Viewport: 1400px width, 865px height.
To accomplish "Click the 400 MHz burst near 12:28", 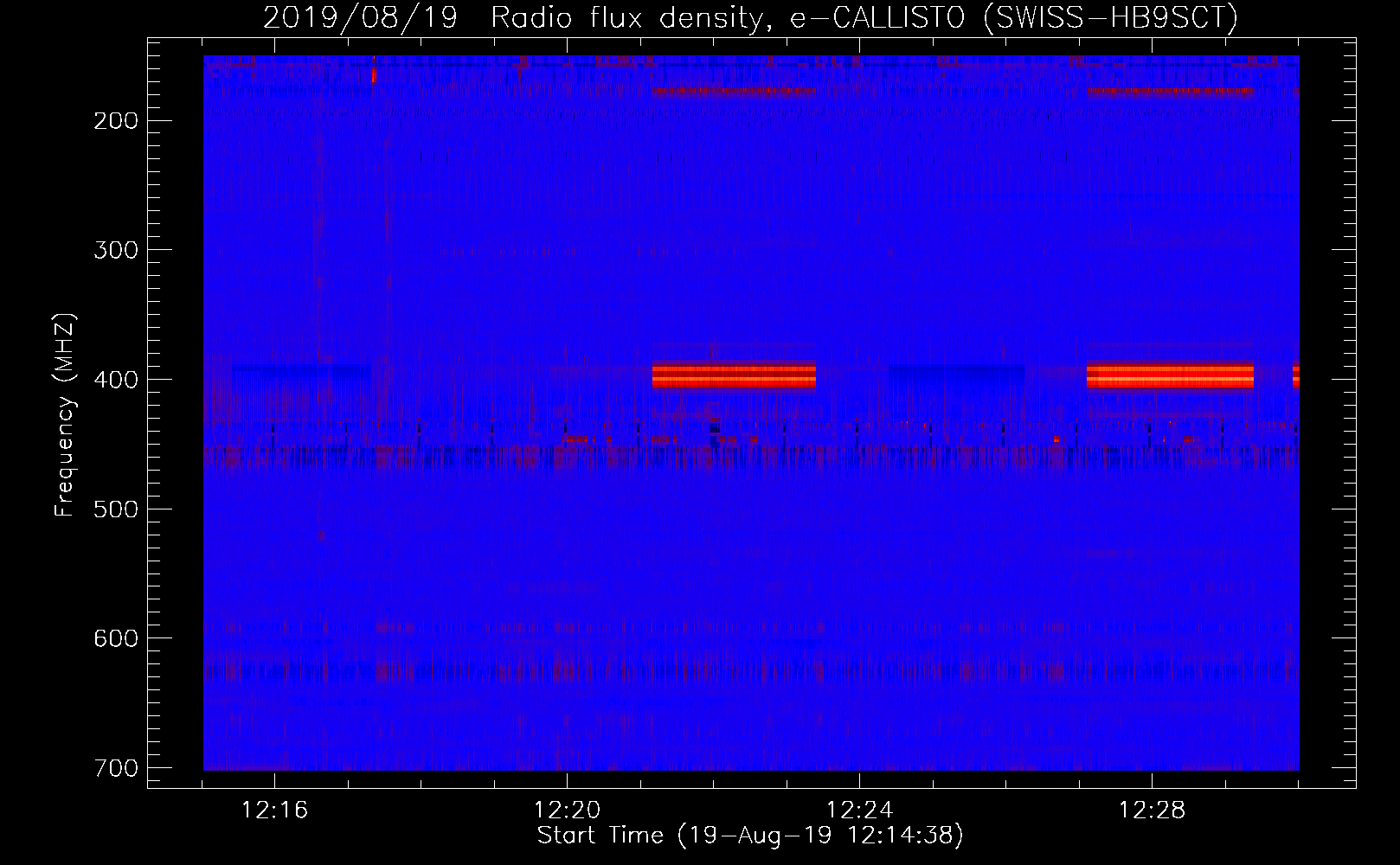I will pos(1171,376).
